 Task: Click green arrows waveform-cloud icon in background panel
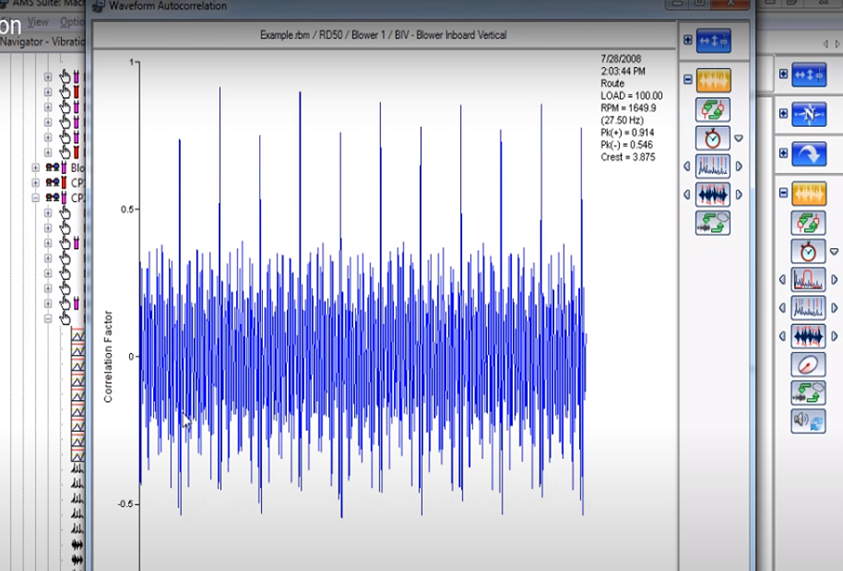pos(808,392)
